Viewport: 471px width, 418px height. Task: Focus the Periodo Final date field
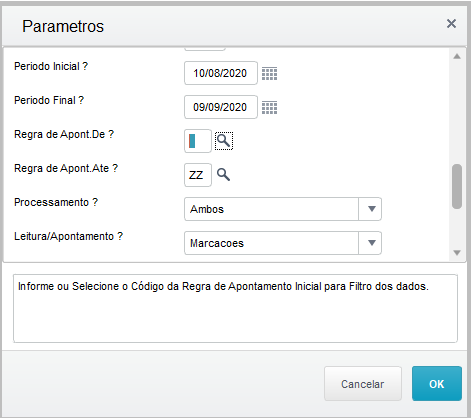coord(221,107)
